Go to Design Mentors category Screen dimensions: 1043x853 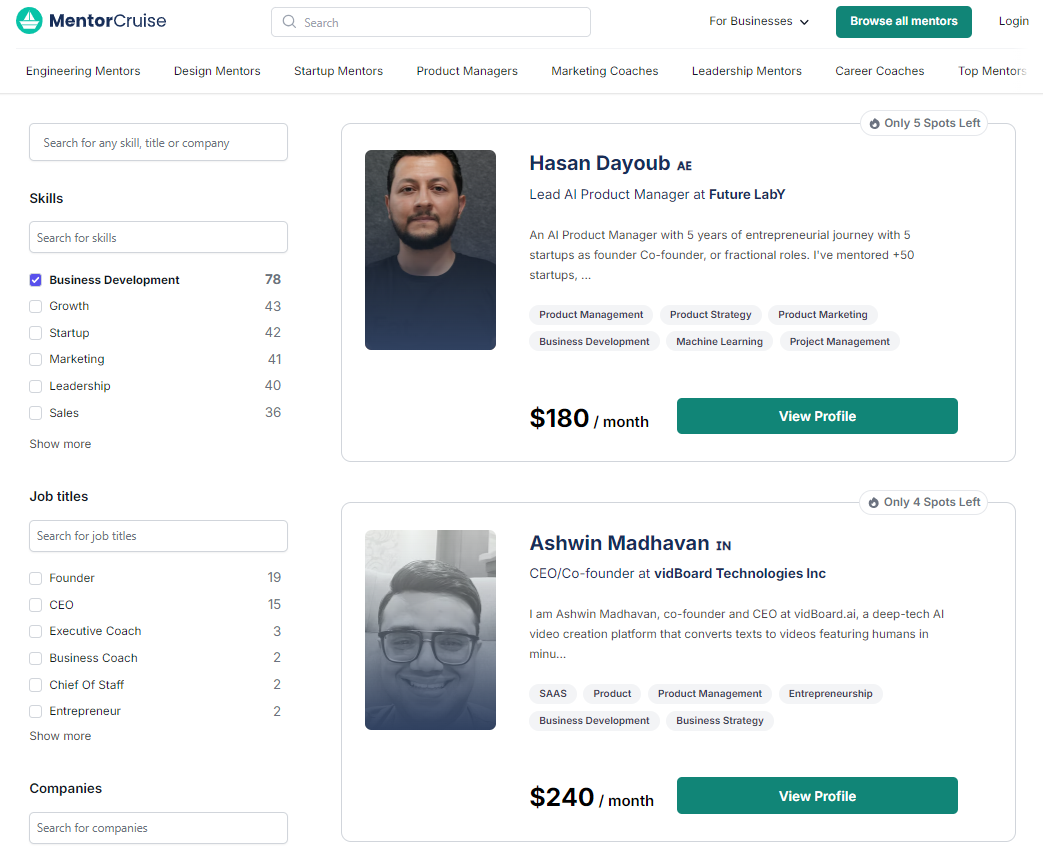217,71
